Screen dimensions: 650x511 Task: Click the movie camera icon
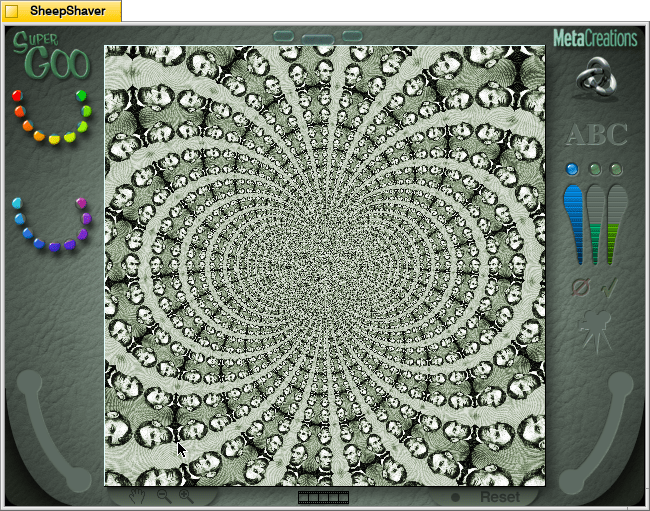coord(596,331)
